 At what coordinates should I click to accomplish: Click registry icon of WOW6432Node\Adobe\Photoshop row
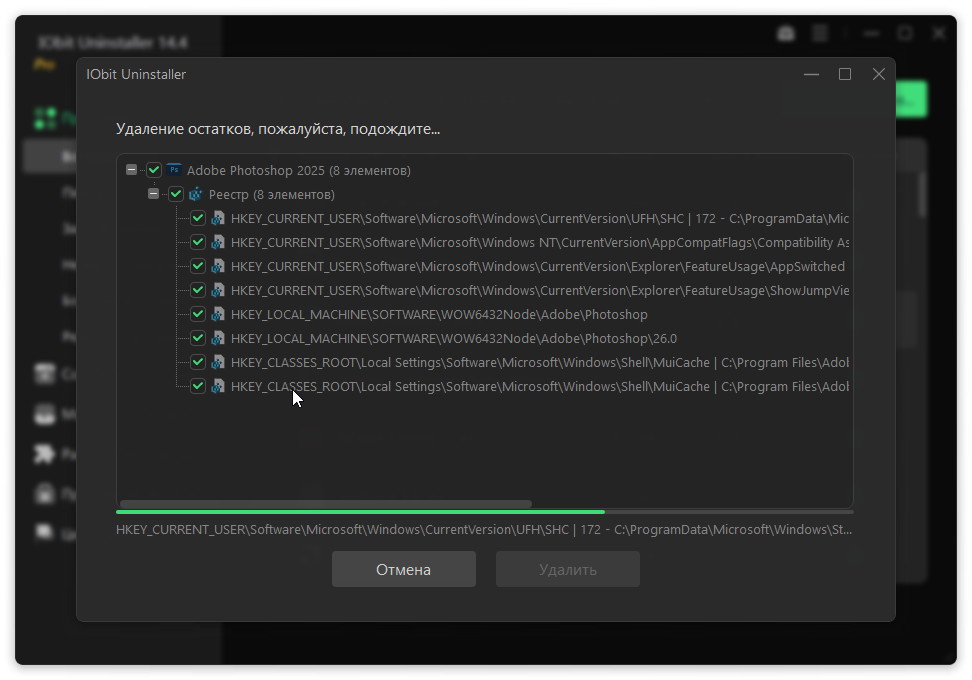pos(218,314)
